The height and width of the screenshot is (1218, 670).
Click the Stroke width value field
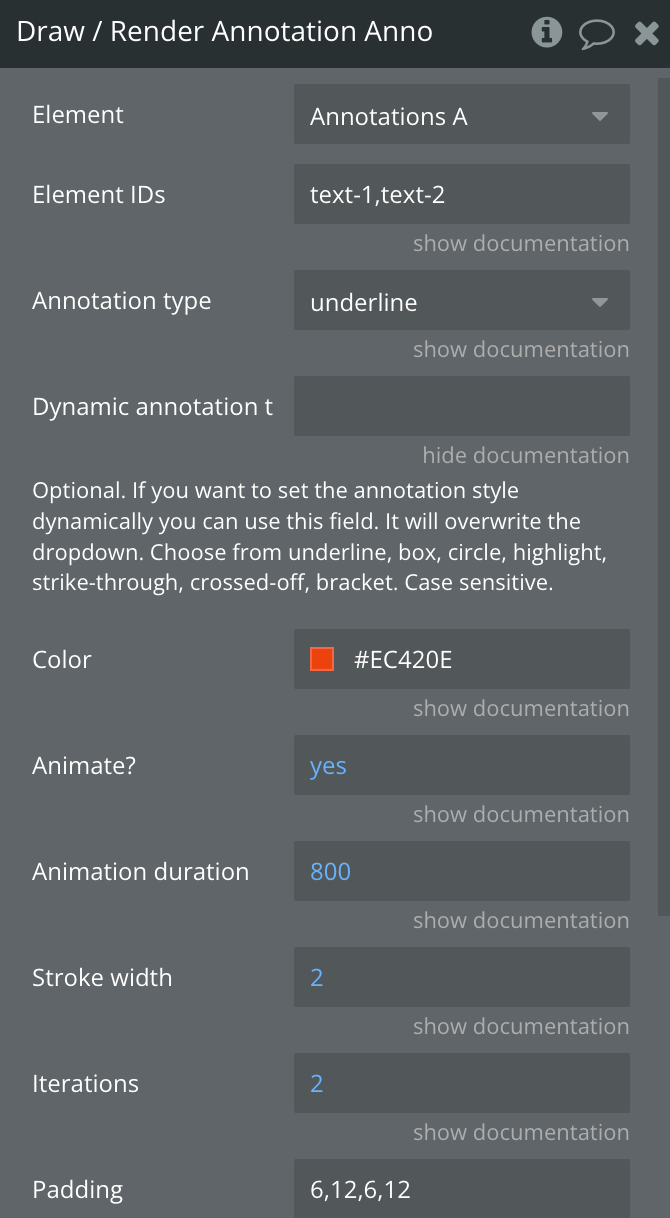coord(462,977)
